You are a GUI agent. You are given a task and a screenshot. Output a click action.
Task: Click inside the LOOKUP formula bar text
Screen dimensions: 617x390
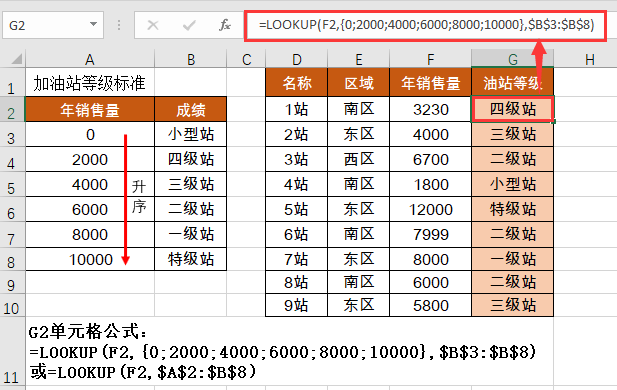click(426, 25)
